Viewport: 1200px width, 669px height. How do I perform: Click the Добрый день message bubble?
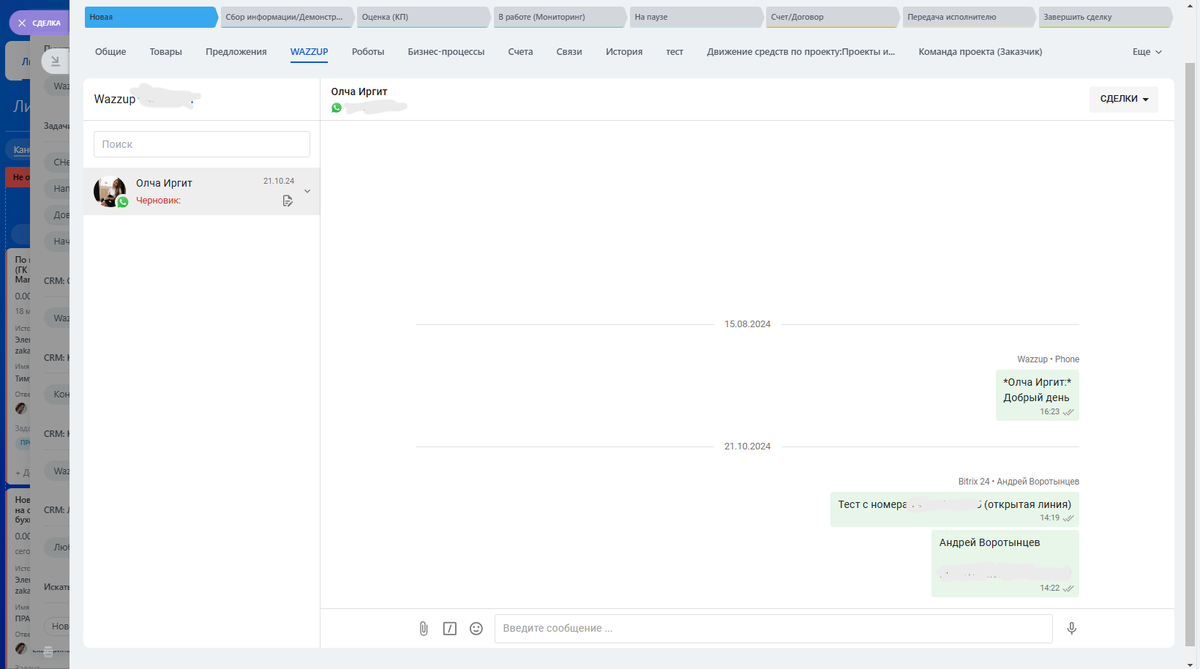coord(1037,396)
